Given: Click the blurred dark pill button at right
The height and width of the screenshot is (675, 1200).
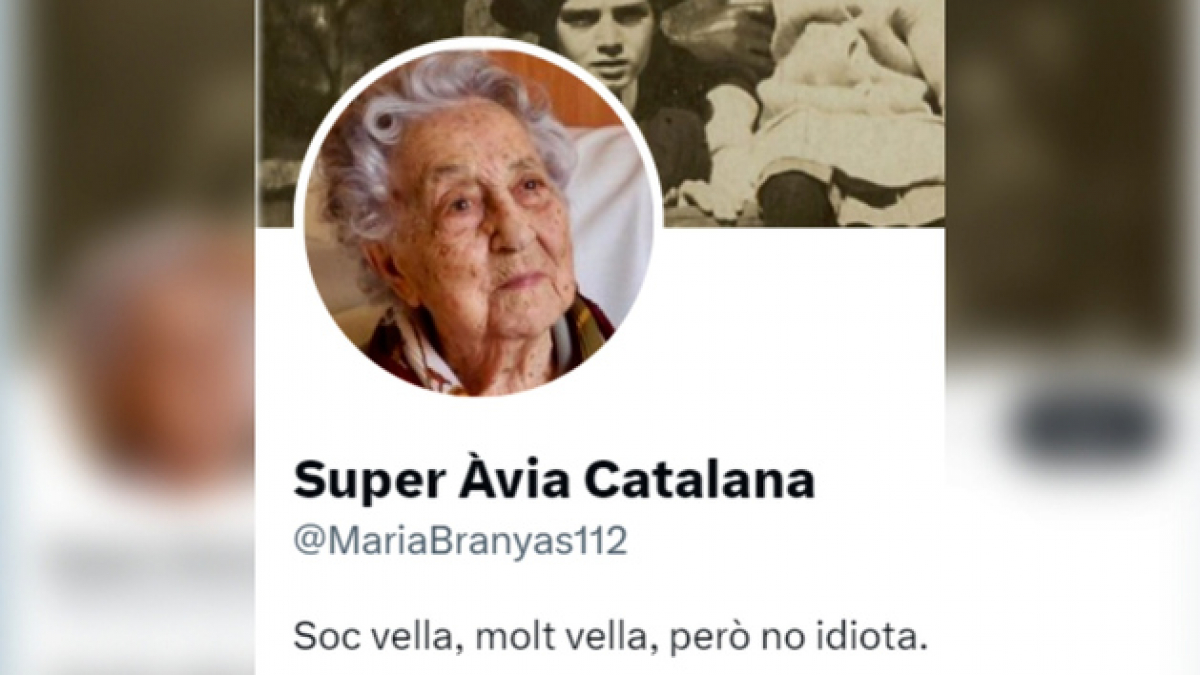Looking at the screenshot, I should coord(1087,427).
